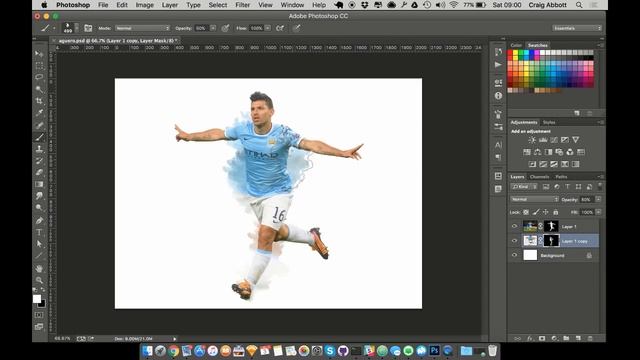Add a Photo Filter adjustment
This screenshot has height=360, width=640.
click(x=559, y=152)
